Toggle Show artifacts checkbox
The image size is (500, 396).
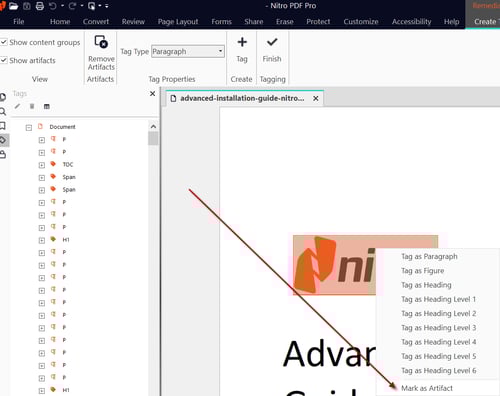coord(4,60)
